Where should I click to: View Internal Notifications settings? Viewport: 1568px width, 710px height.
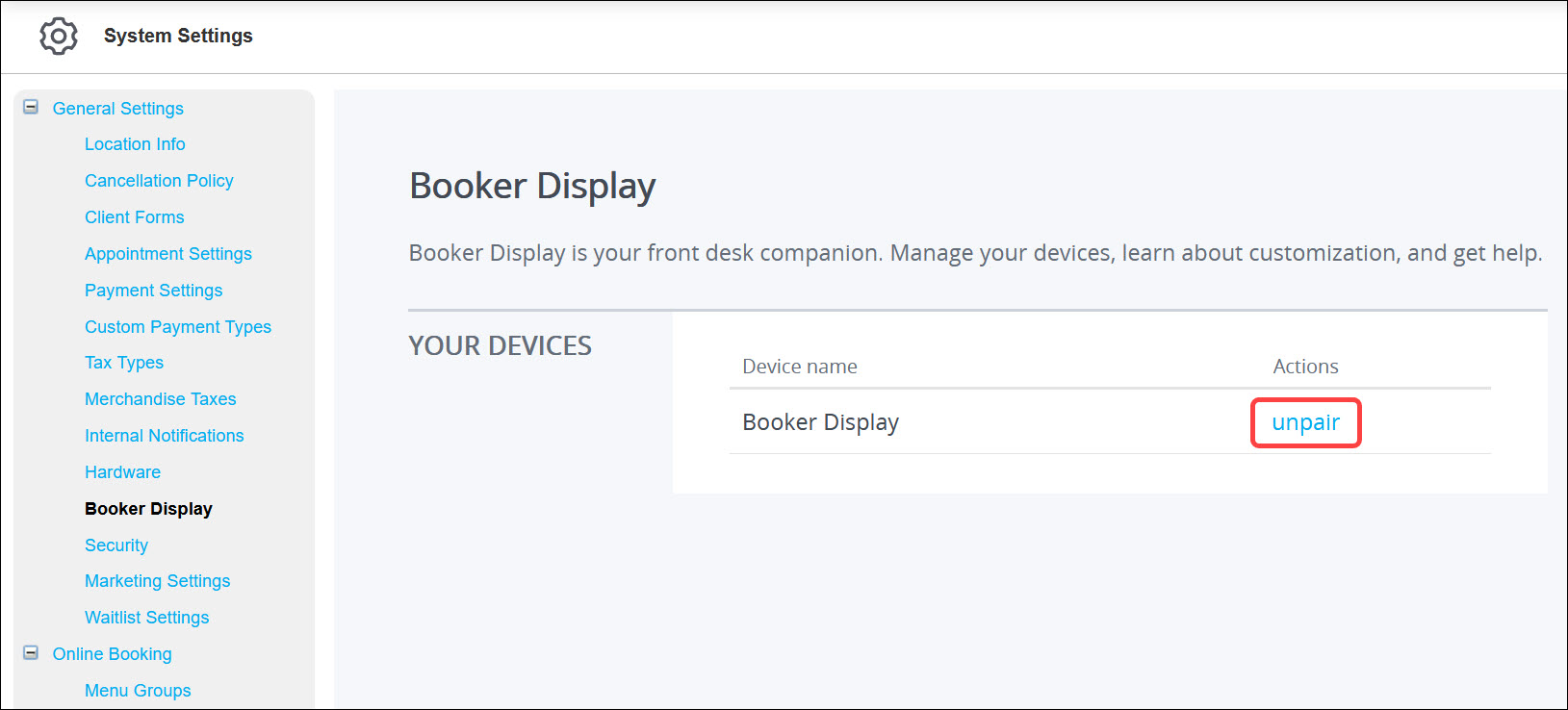coord(164,435)
